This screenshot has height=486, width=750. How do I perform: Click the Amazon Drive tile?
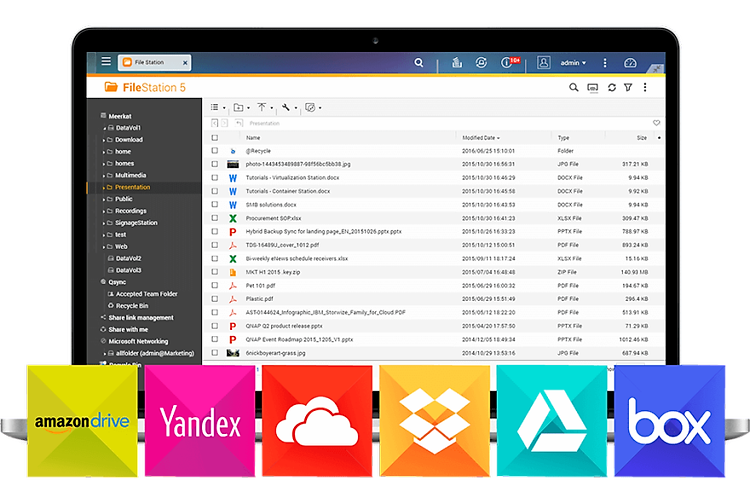[82, 421]
